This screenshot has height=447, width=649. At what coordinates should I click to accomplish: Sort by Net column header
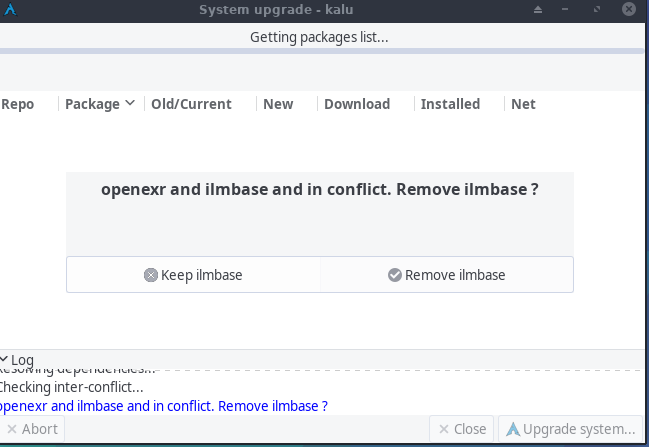point(523,104)
